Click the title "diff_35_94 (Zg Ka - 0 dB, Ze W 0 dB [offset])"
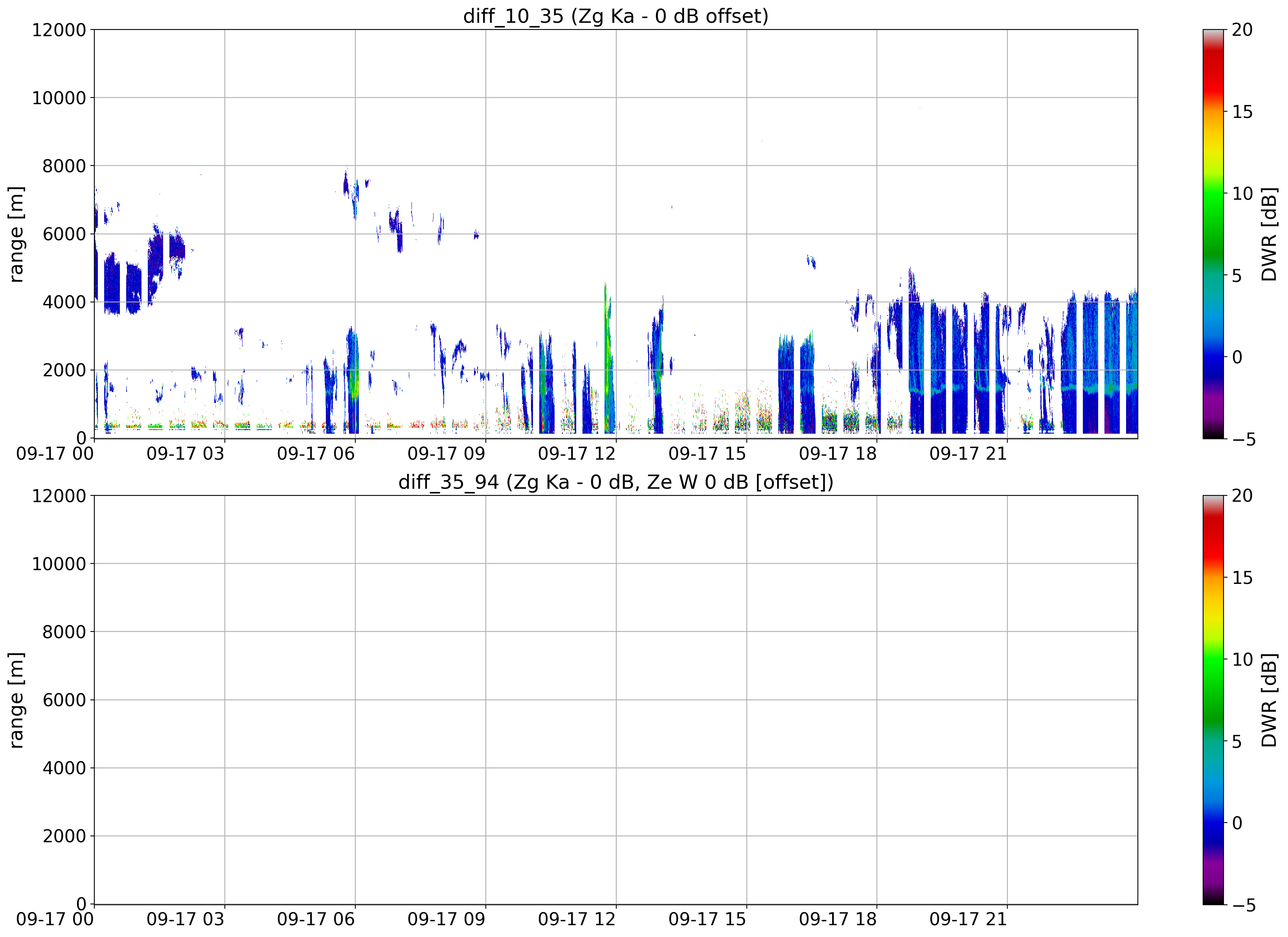 click(x=616, y=482)
